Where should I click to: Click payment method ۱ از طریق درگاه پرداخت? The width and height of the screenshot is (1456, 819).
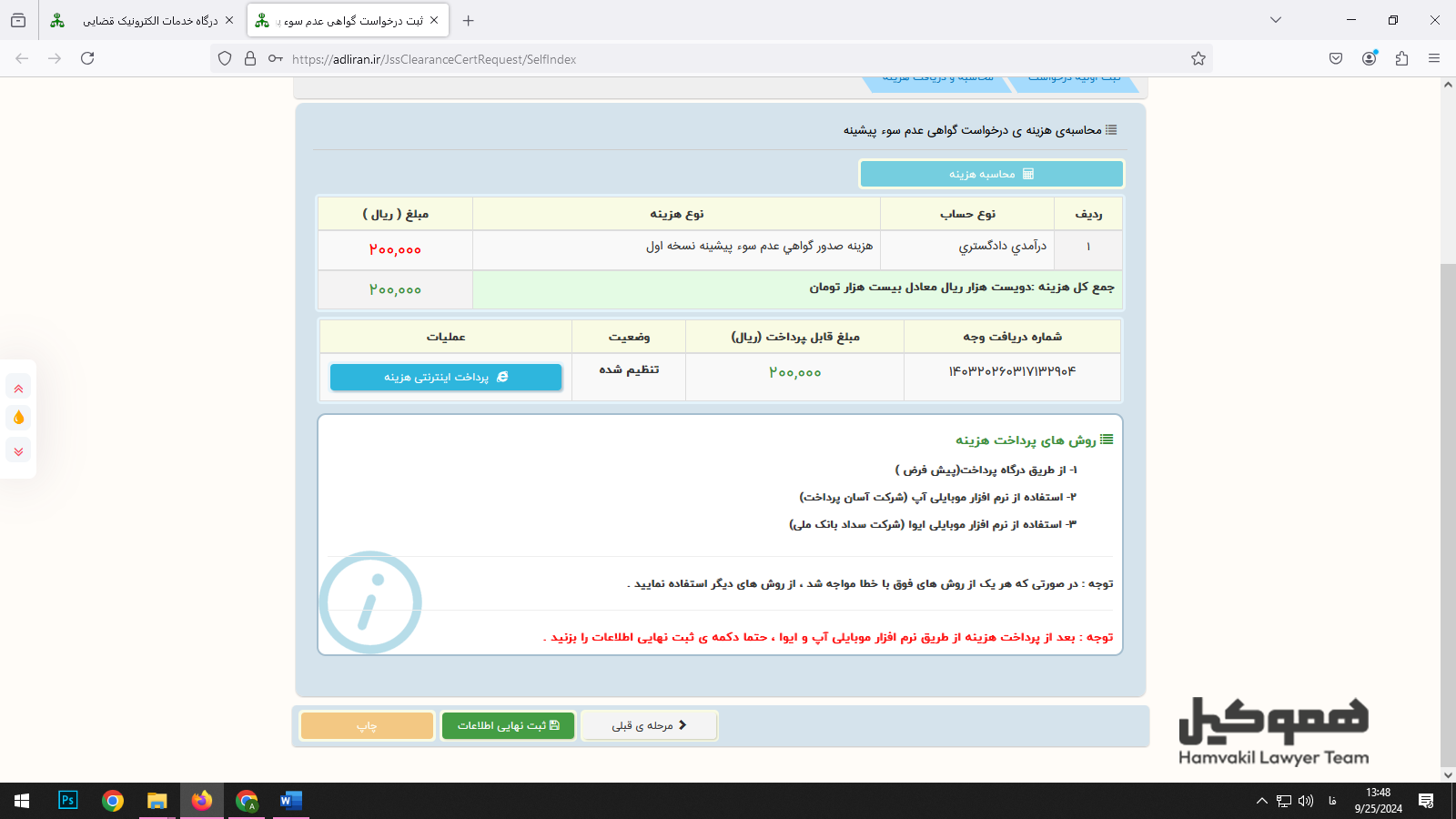[986, 470]
